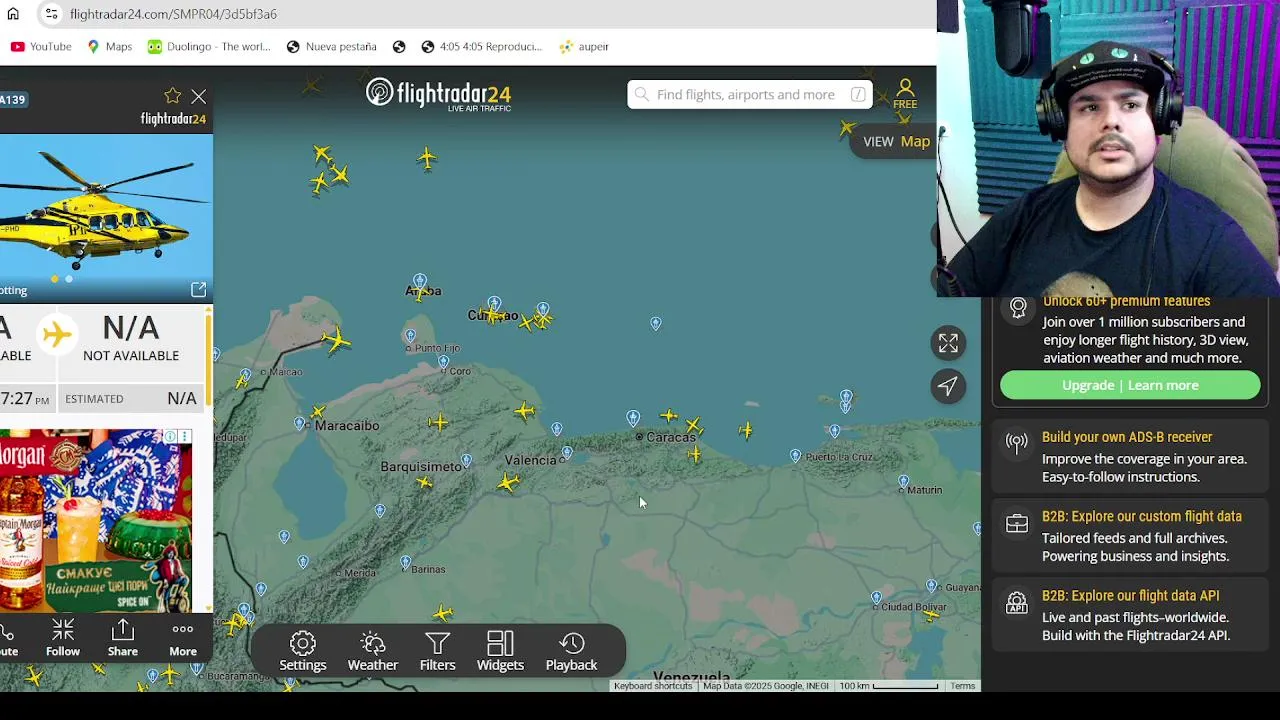The width and height of the screenshot is (1280, 720).
Task: Select the aircraft southwest of Valencia
Action: (x=508, y=484)
